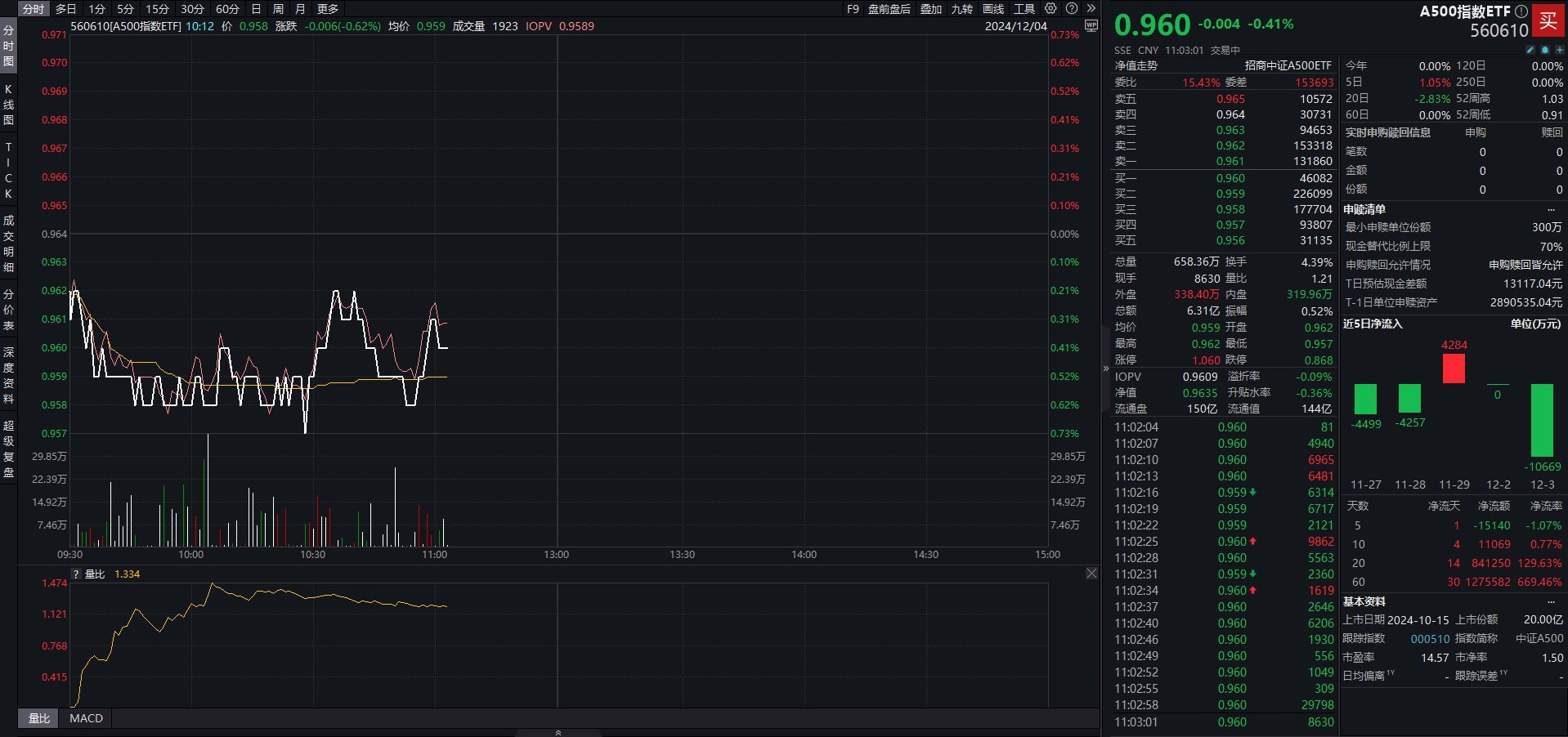Switch to 15分 minute chart
Viewport: 1568px width, 737px height.
point(157,9)
